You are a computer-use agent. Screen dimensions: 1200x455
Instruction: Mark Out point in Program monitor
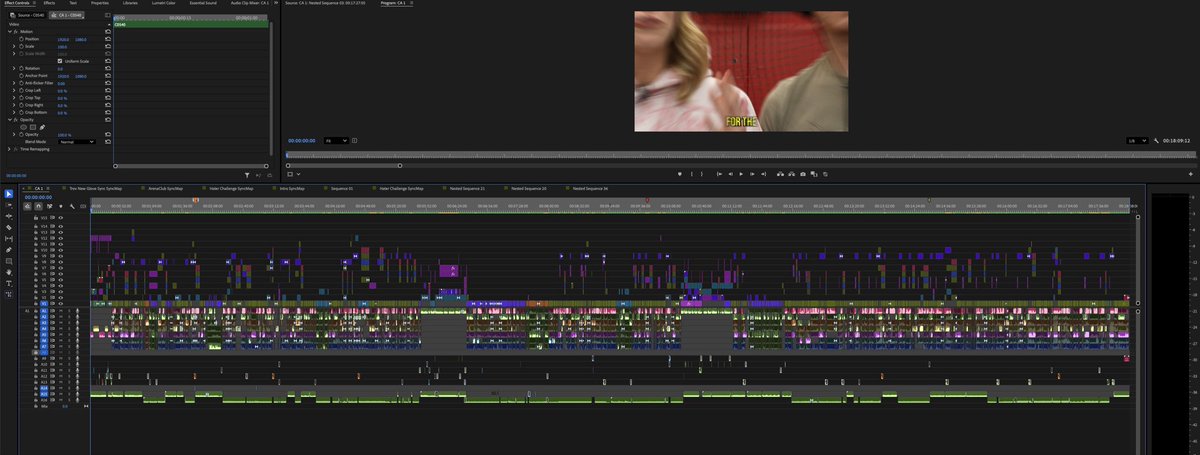(x=702, y=174)
